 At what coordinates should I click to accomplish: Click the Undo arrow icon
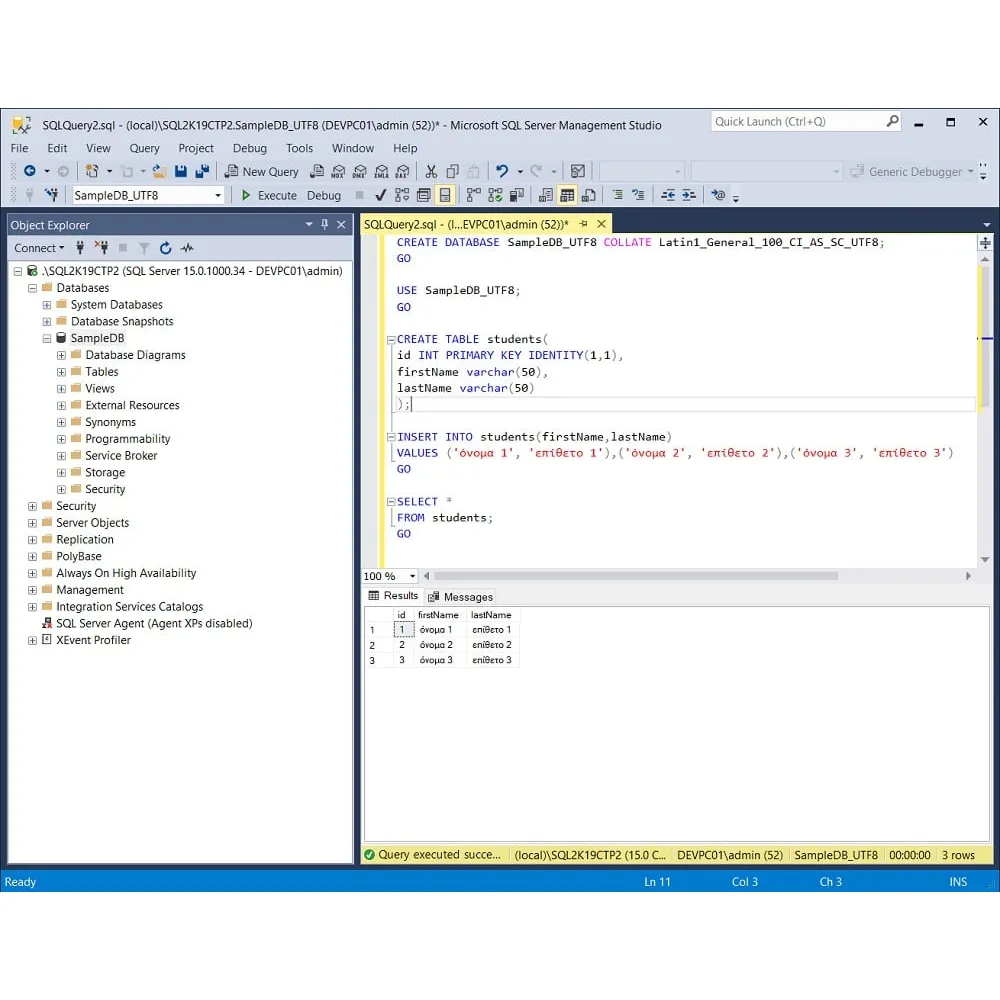click(502, 171)
